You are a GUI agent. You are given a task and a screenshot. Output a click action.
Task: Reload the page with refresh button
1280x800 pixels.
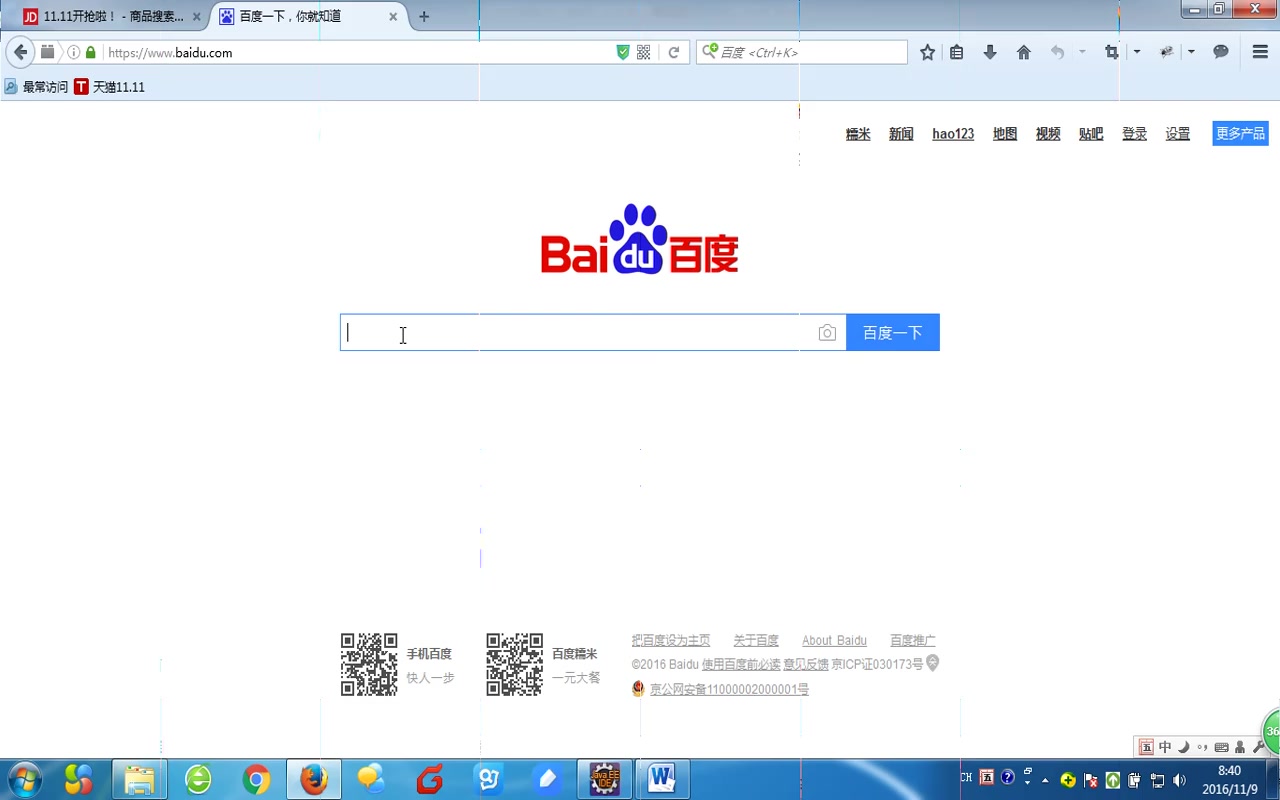point(674,53)
